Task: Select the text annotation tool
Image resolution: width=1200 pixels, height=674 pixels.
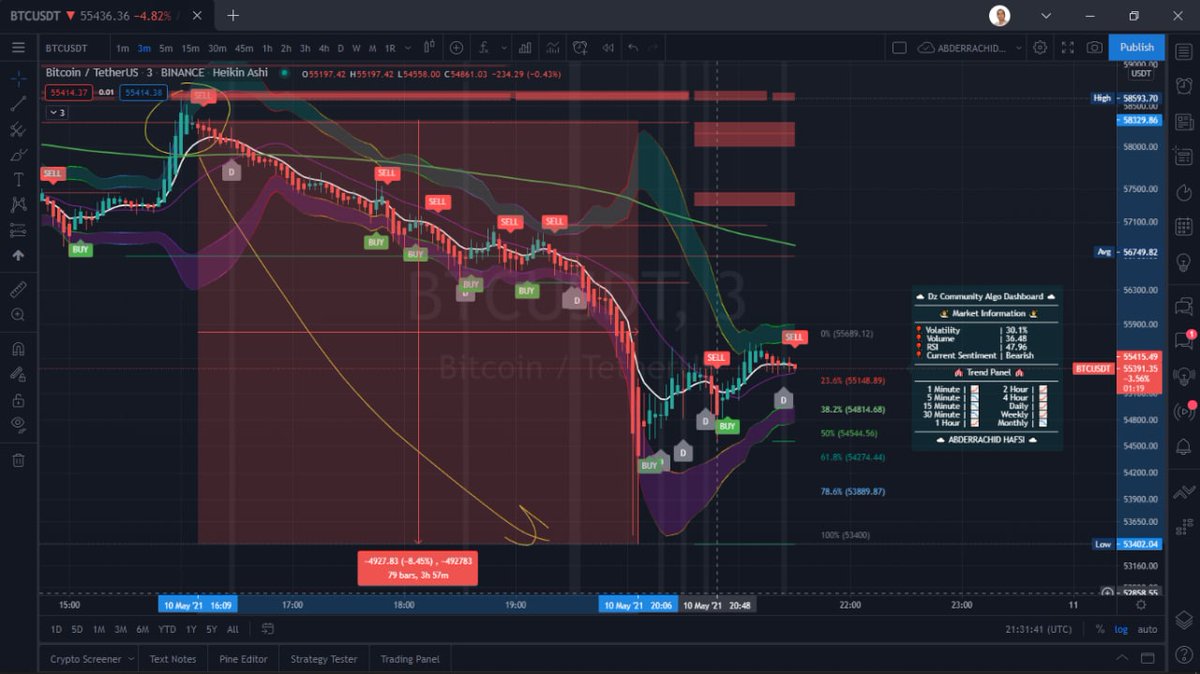Action: click(18, 180)
